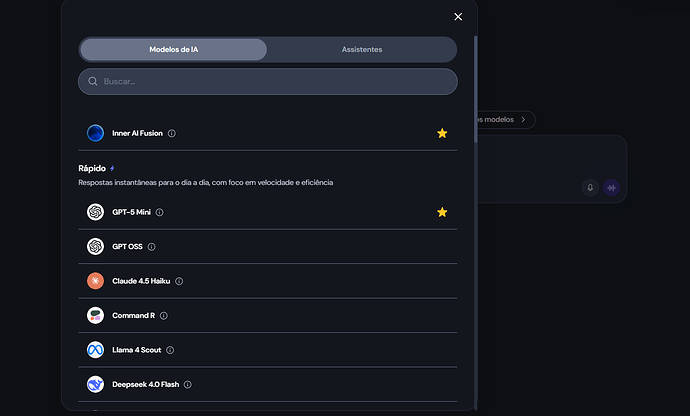Image resolution: width=690 pixels, height=416 pixels.
Task: Switch to the Assistentes tab
Action: 362,49
